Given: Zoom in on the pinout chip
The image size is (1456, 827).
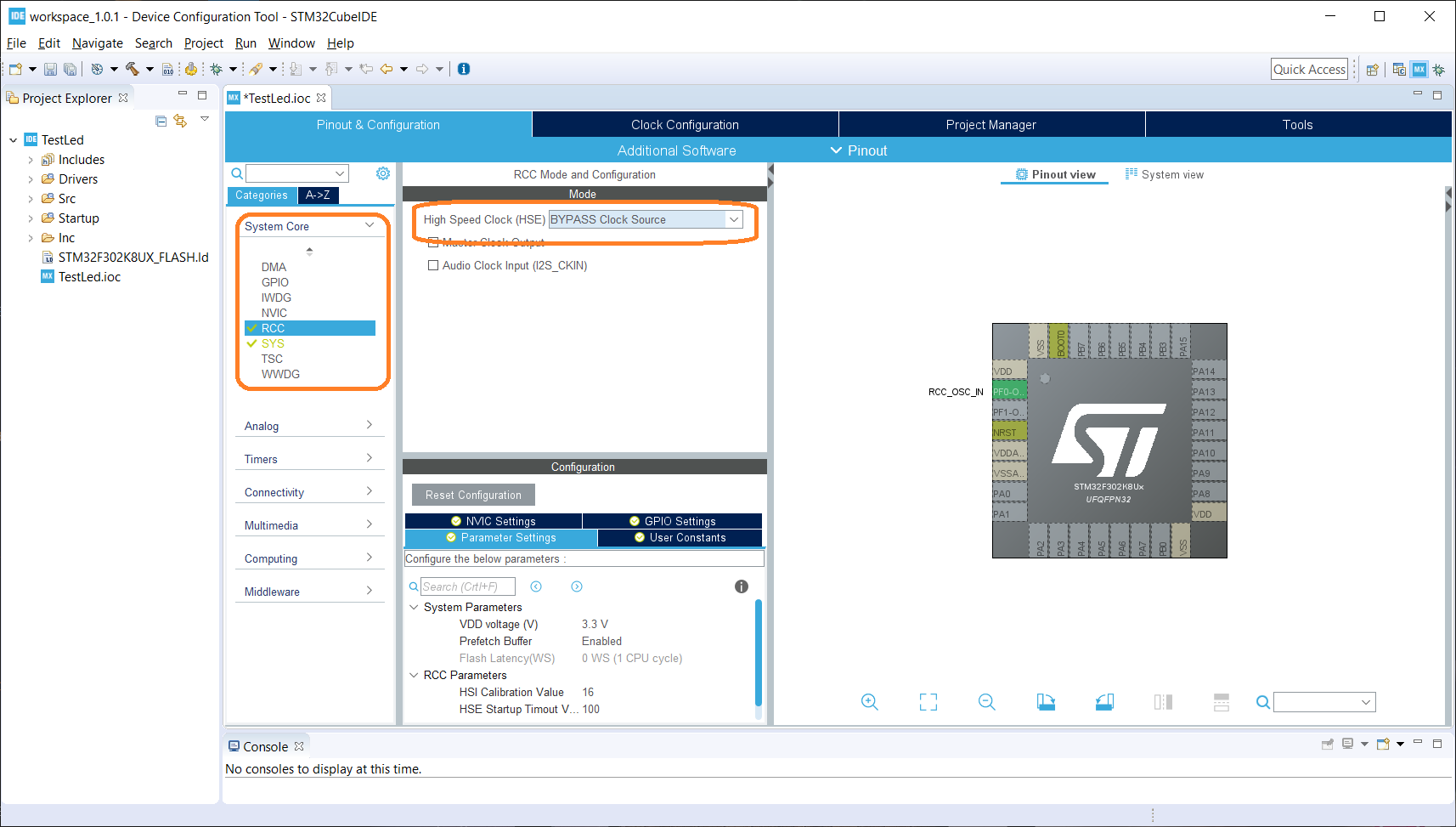Looking at the screenshot, I should [x=870, y=702].
